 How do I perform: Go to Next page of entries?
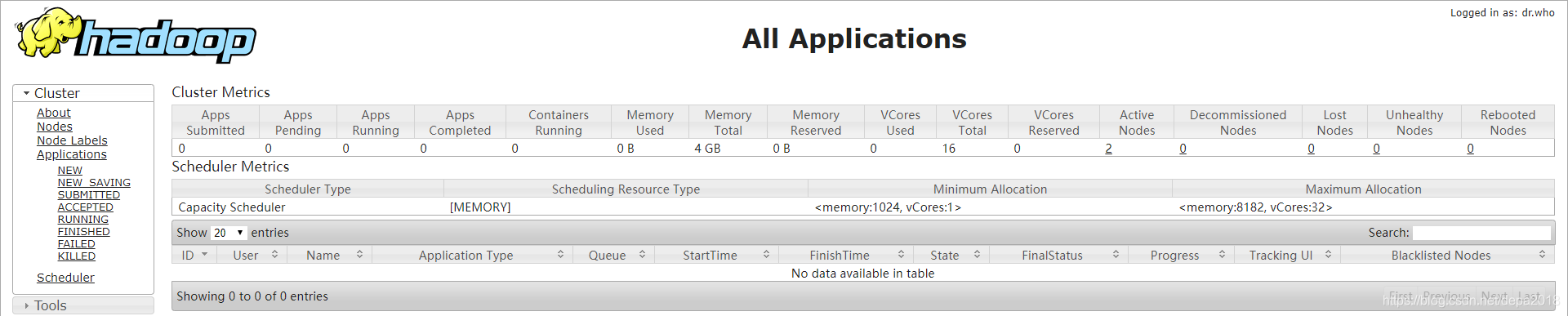click(1494, 296)
